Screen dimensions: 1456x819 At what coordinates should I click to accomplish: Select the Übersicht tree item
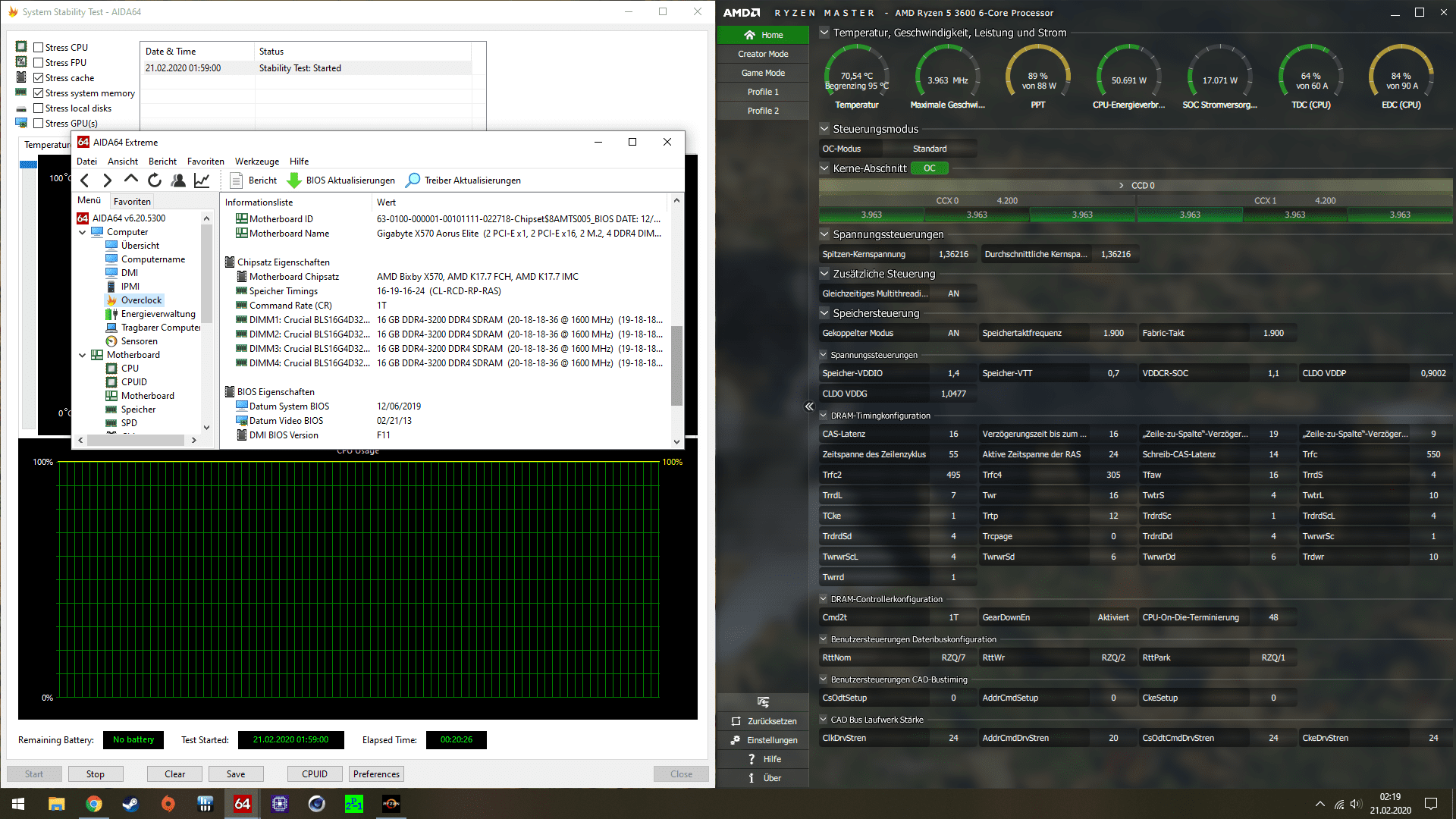[x=140, y=246]
